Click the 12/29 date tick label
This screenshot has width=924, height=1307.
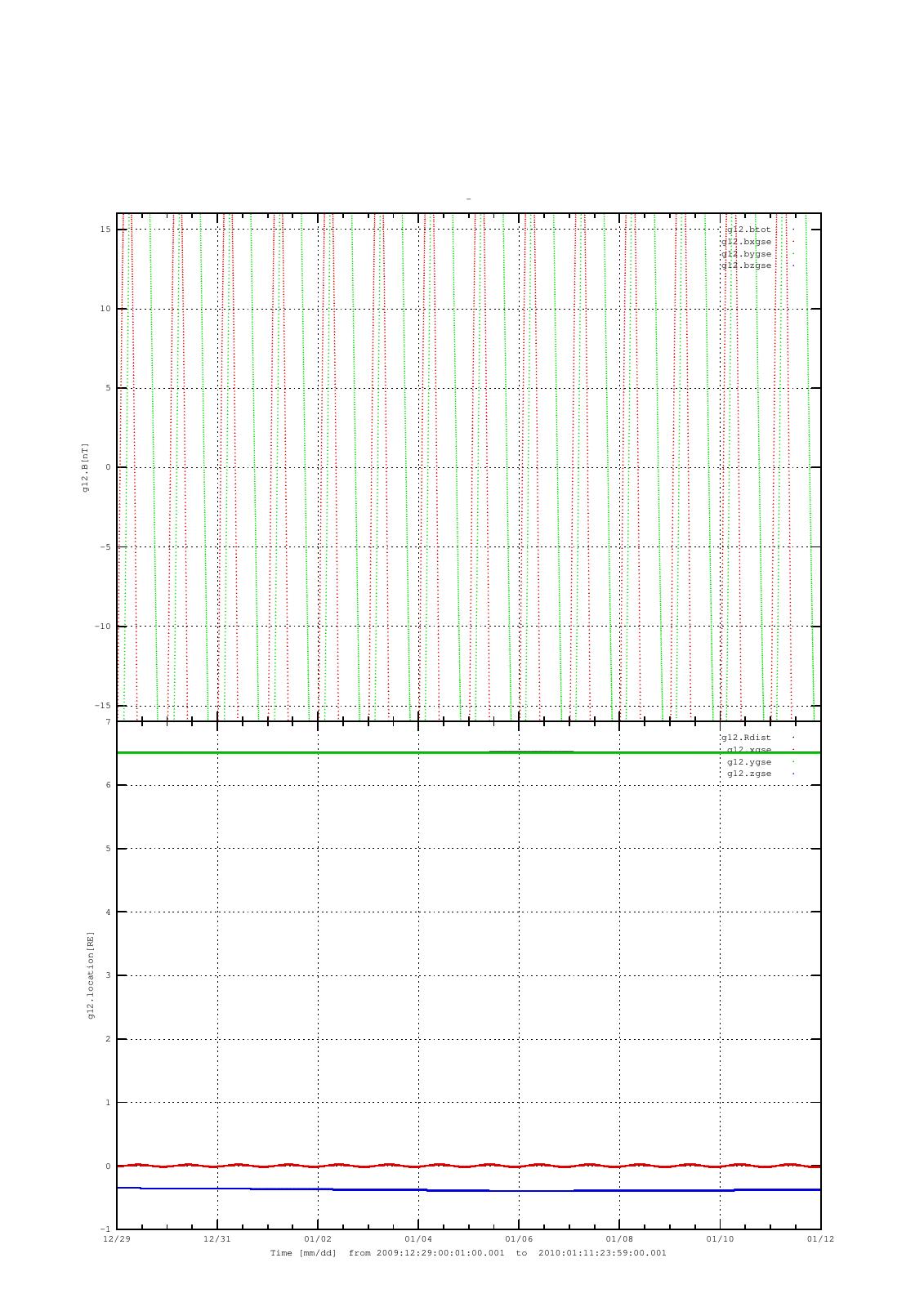point(117,1239)
